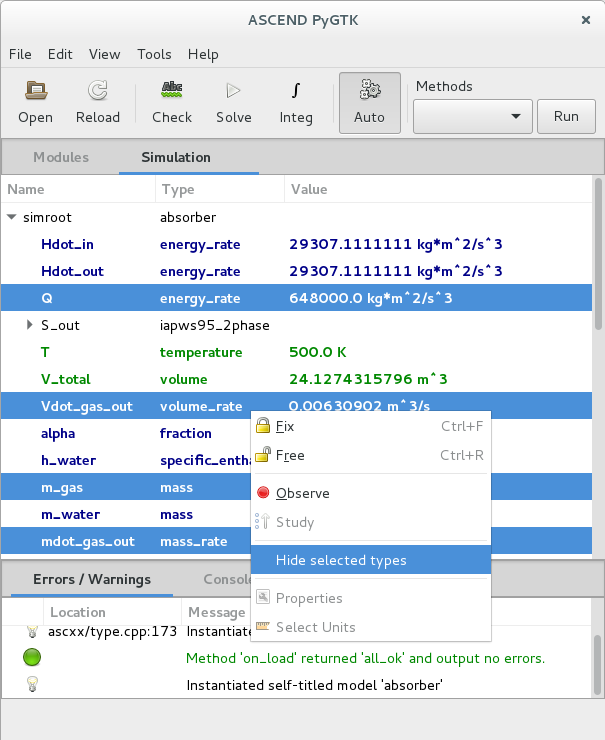Click the Reload toolbar icon
This screenshot has height=740, width=605.
point(98,91)
